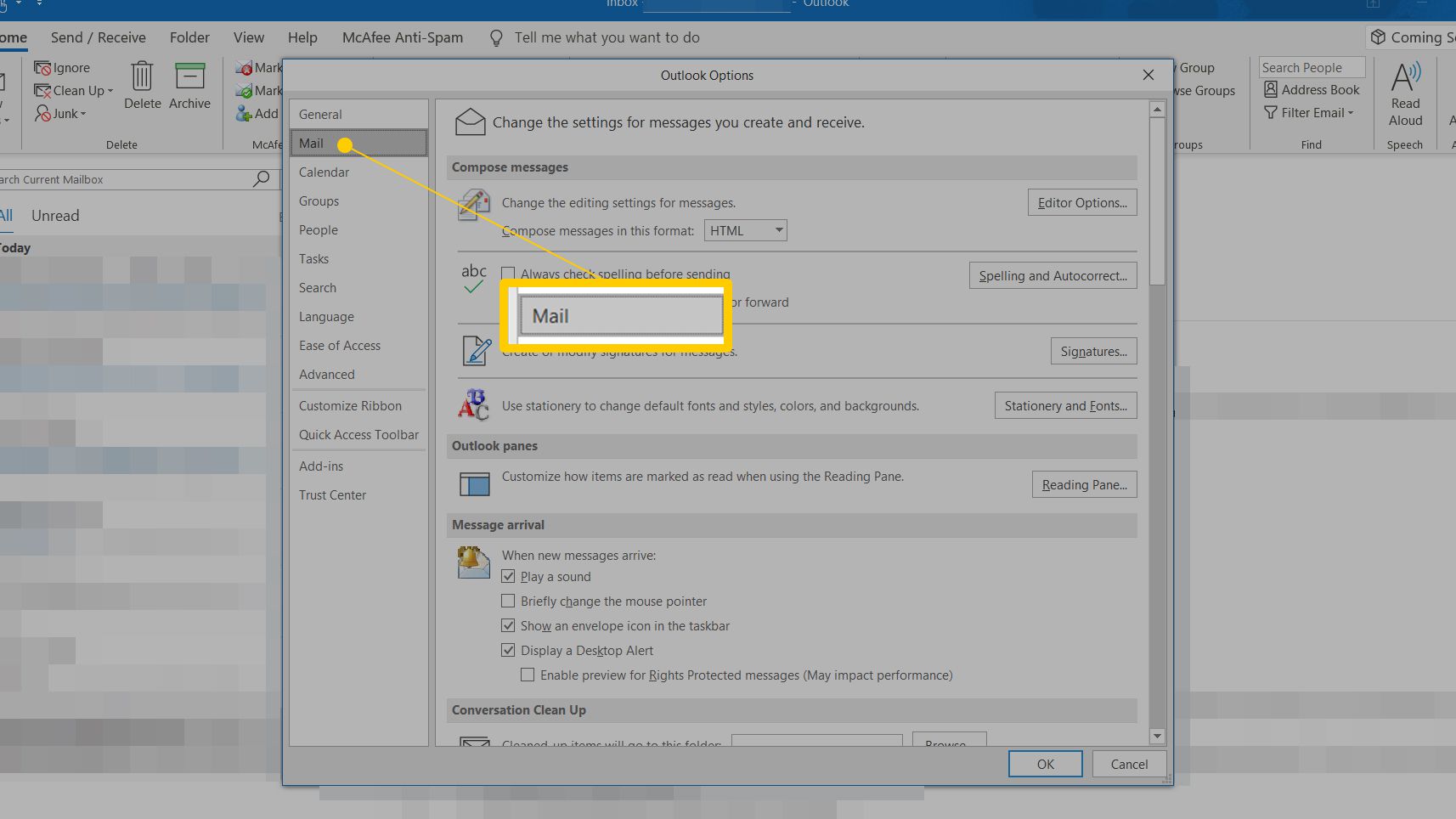Open the message format HTML dropdown
Viewport: 1456px width, 819px height.
pos(745,230)
